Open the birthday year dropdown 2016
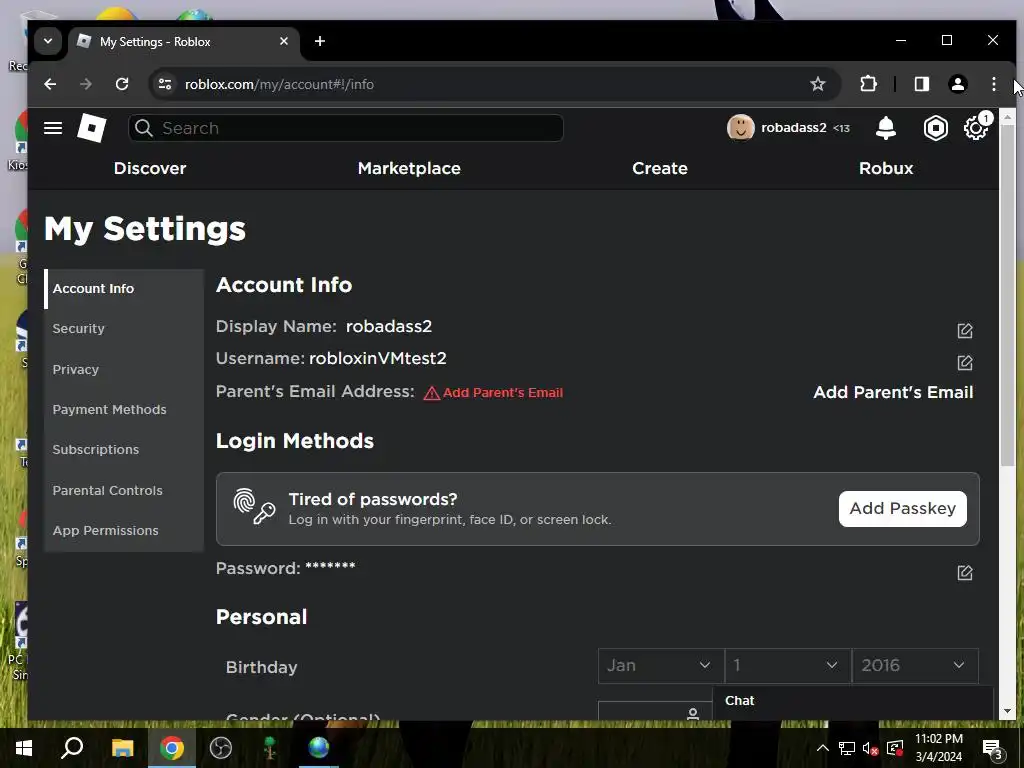Image resolution: width=1024 pixels, height=768 pixels. click(x=915, y=665)
